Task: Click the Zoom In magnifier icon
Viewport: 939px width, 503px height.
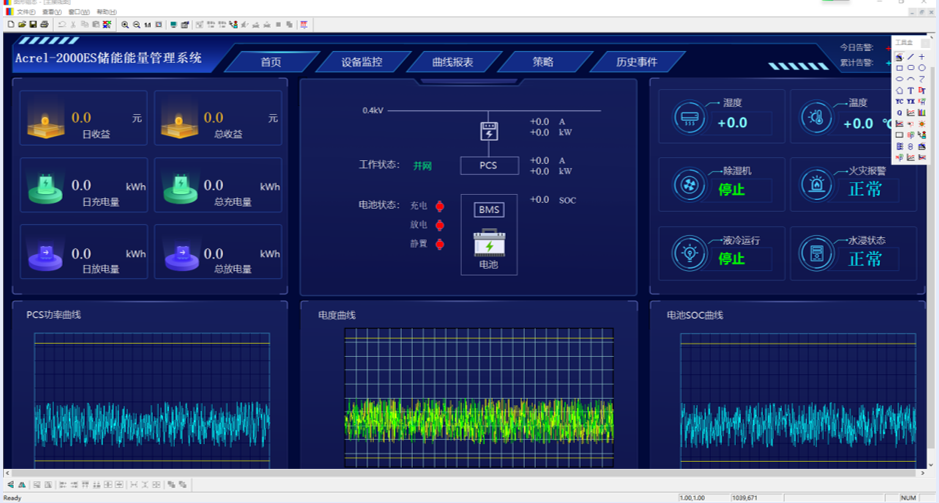Action: coord(125,25)
